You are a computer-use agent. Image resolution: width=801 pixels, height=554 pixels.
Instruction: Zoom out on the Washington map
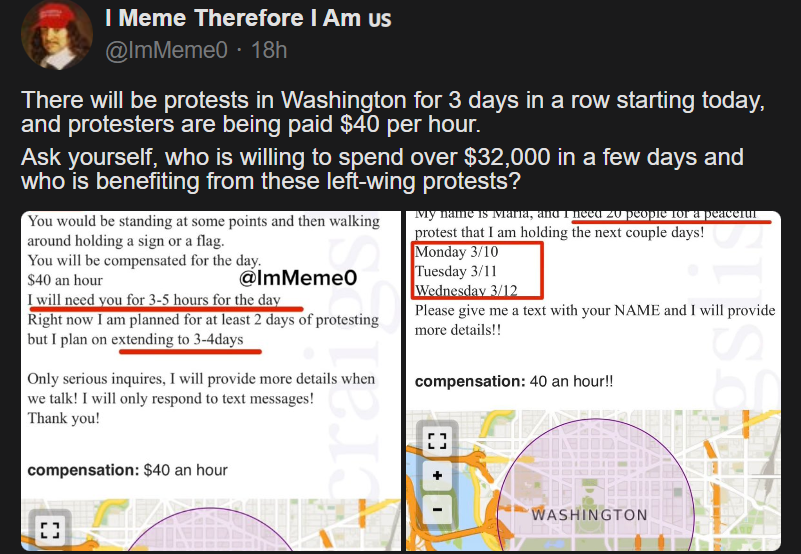point(436,509)
